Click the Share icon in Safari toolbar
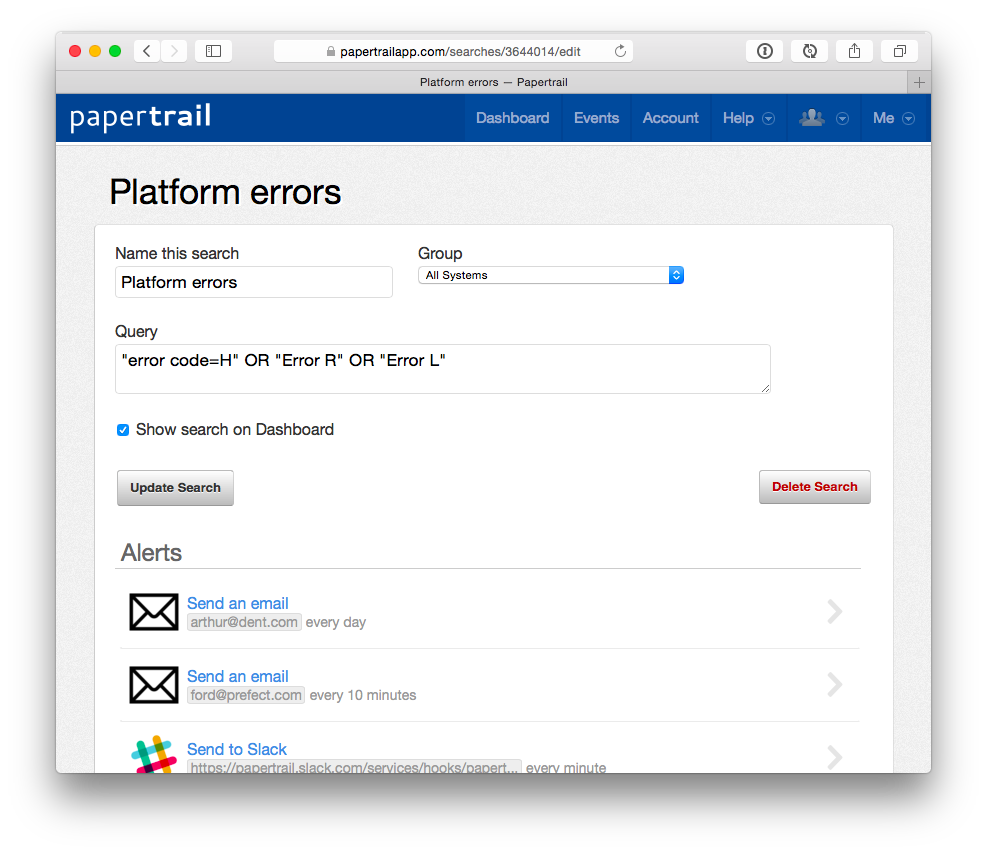The image size is (987, 853). [x=854, y=51]
